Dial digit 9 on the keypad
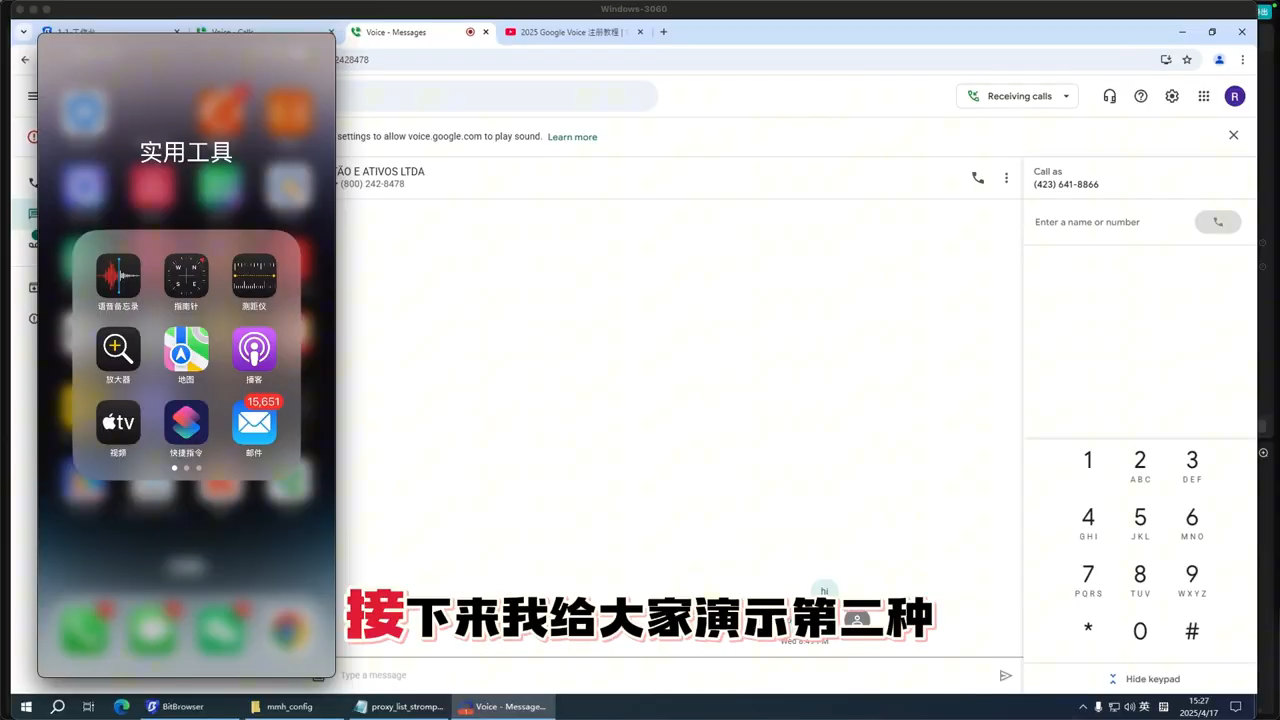The image size is (1280, 720). click(x=1192, y=579)
